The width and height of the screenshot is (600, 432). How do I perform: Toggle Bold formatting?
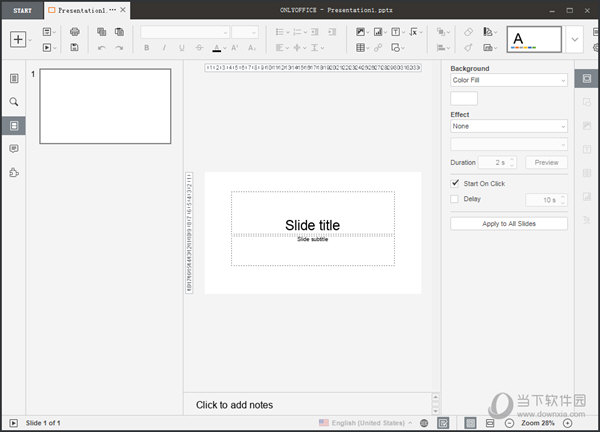pos(147,48)
